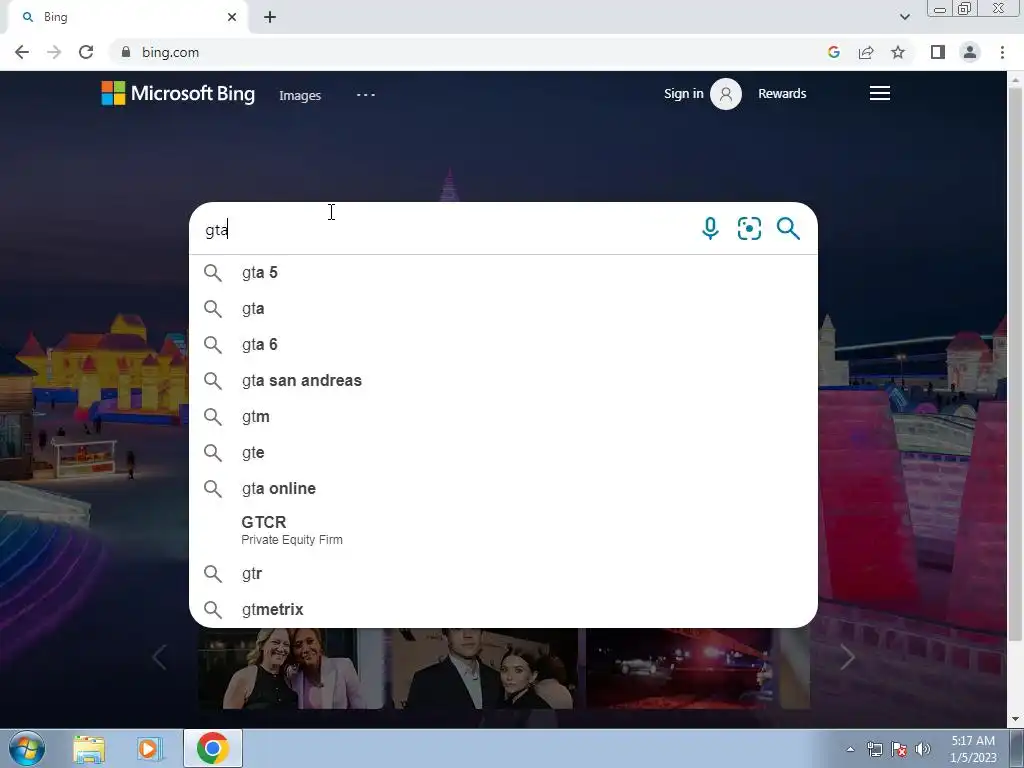Open File Explorer from taskbar

point(89,748)
